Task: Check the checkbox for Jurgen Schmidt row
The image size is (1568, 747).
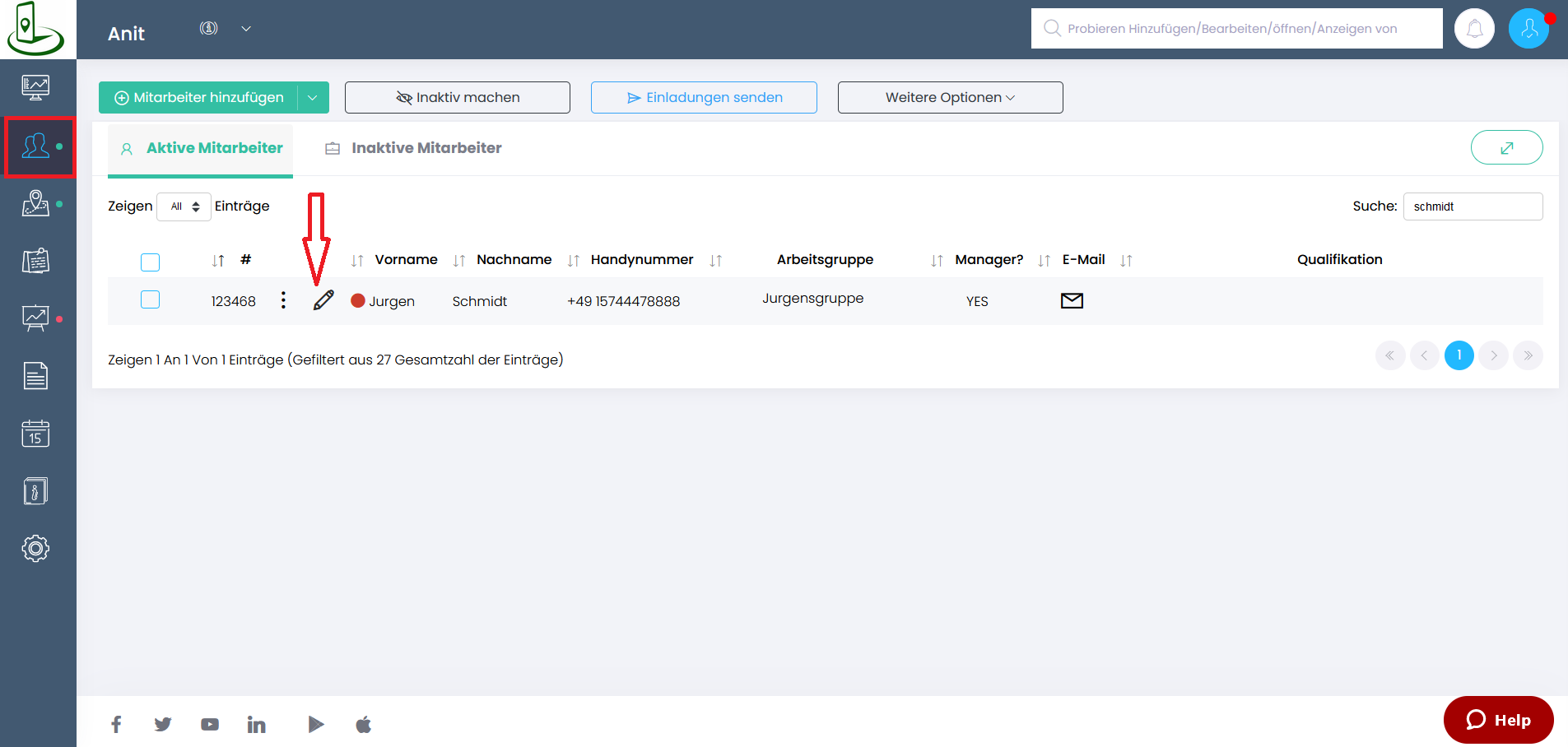Action: pos(150,299)
